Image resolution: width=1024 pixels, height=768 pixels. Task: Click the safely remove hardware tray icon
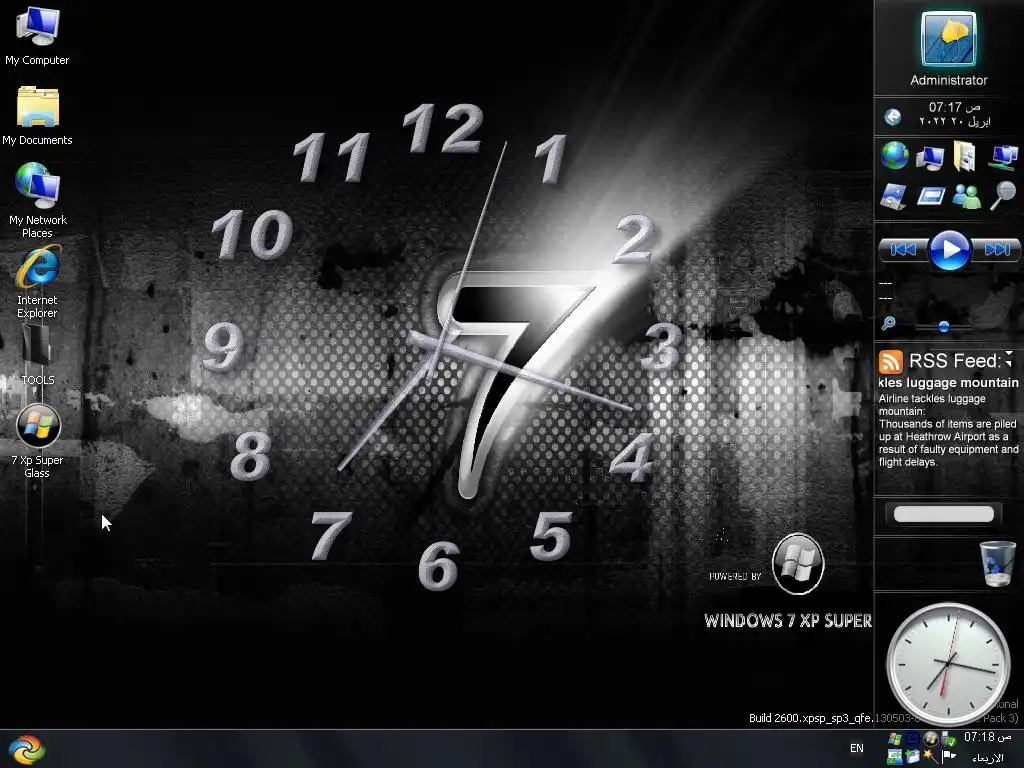tap(948, 739)
